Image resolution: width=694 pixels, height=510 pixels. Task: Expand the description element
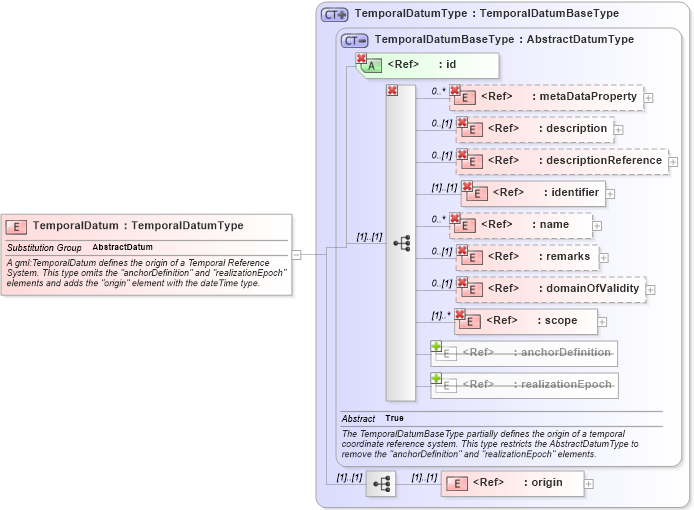(619, 130)
